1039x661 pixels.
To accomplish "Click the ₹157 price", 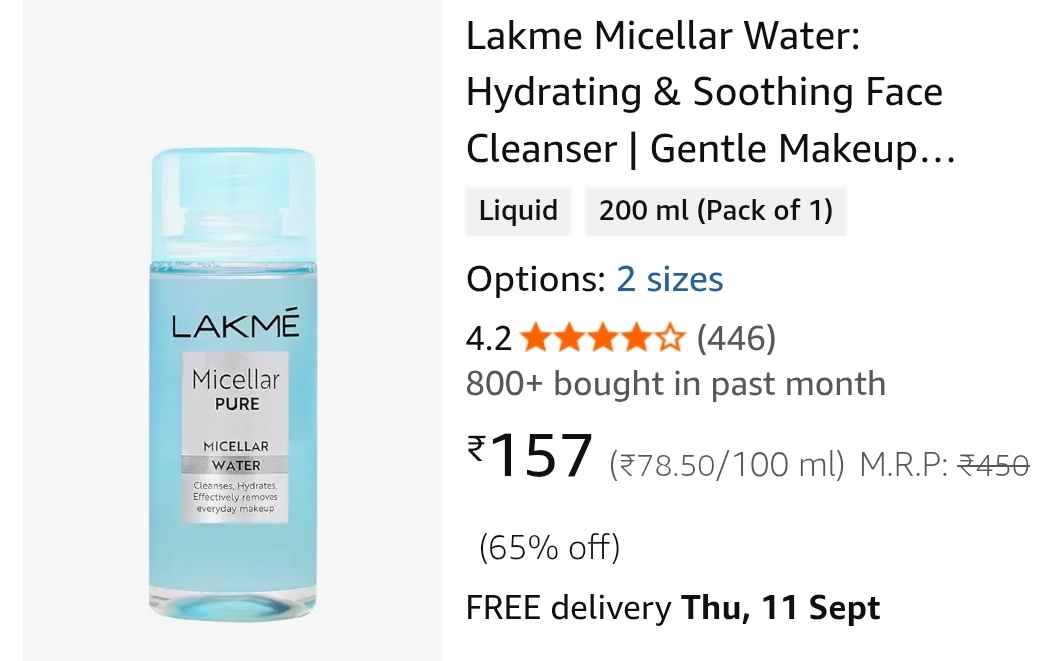I will tap(529, 455).
